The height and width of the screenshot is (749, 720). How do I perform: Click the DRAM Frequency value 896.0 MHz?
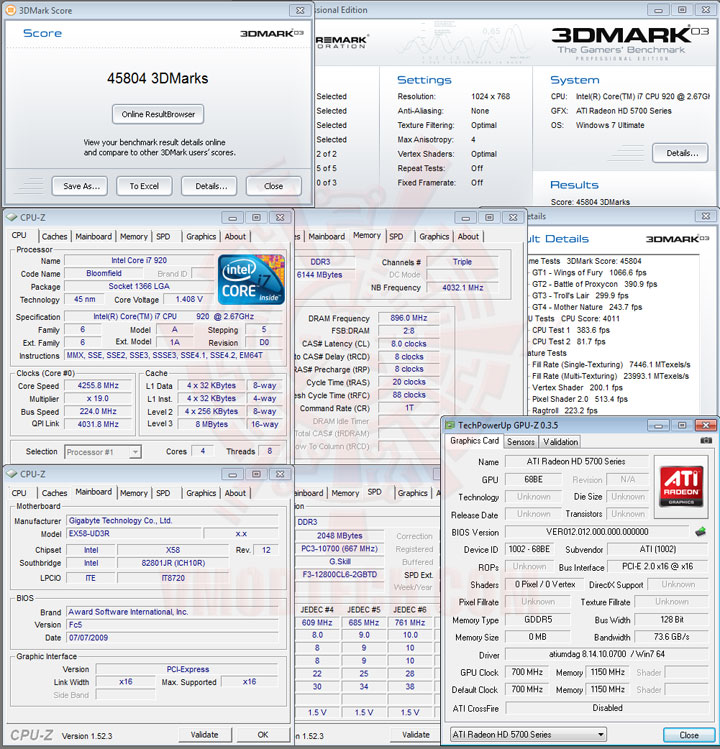(408, 318)
